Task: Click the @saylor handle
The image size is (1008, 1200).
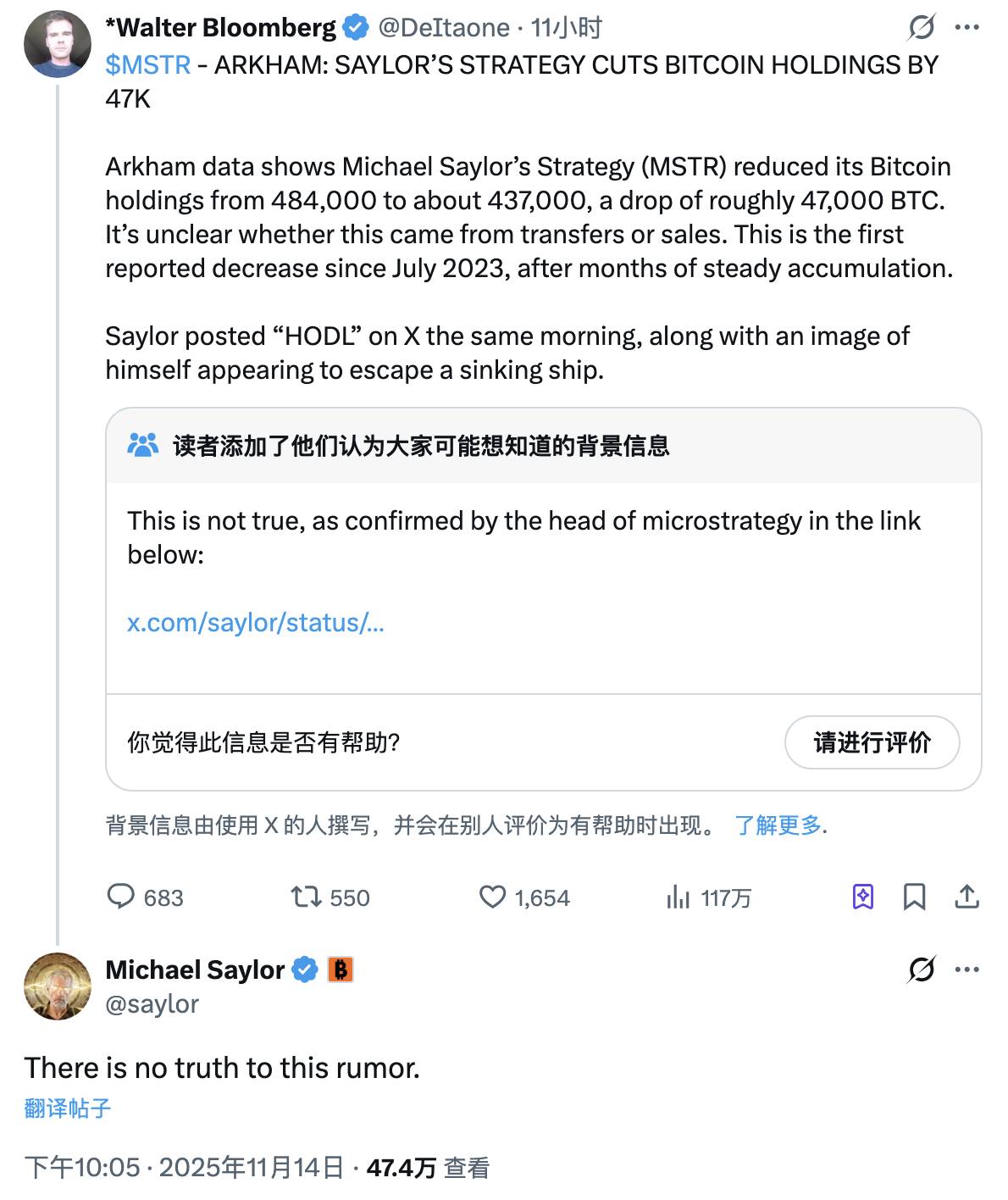Action: 152,1004
